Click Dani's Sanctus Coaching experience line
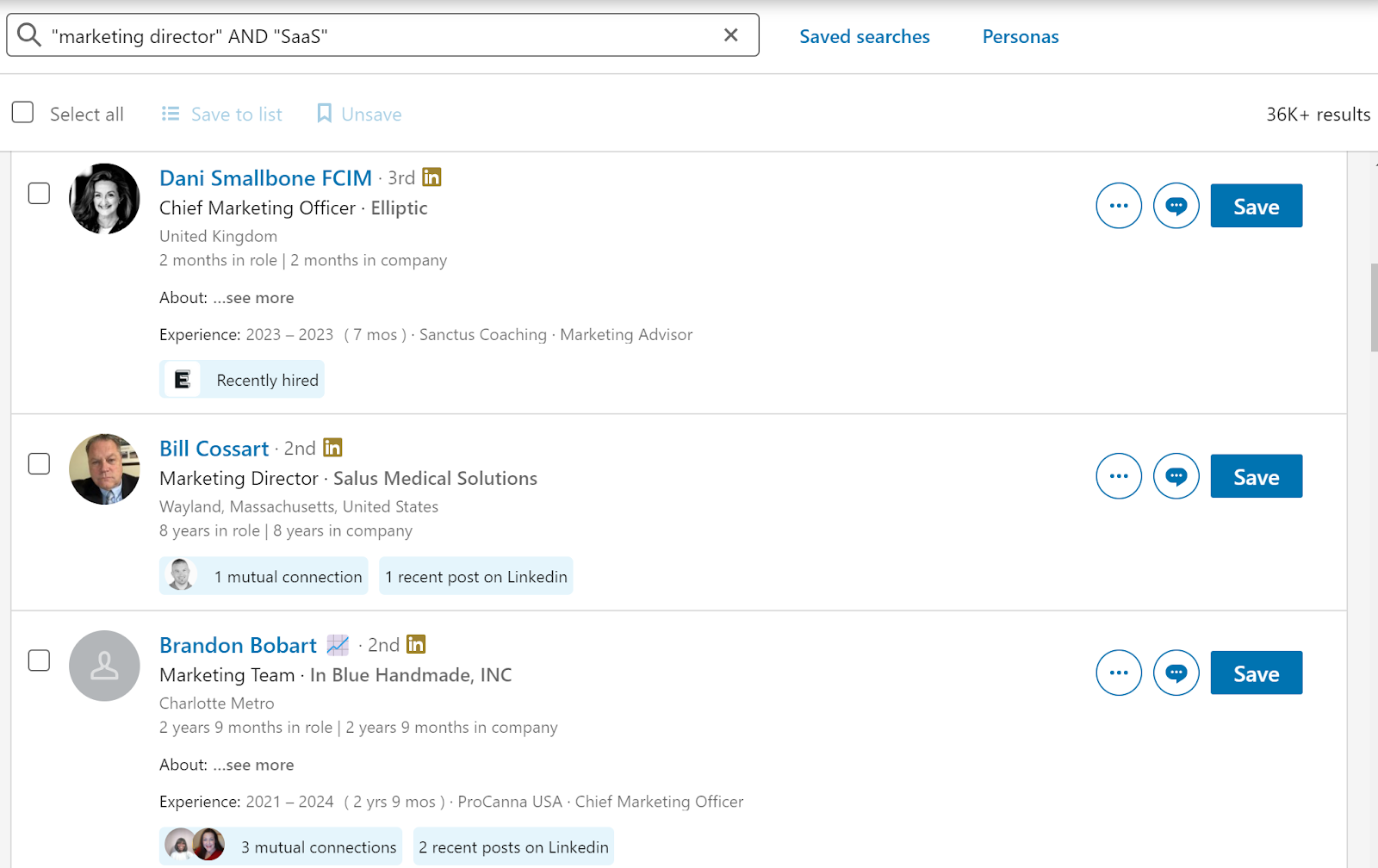Viewport: 1378px width, 868px height. 426,335
